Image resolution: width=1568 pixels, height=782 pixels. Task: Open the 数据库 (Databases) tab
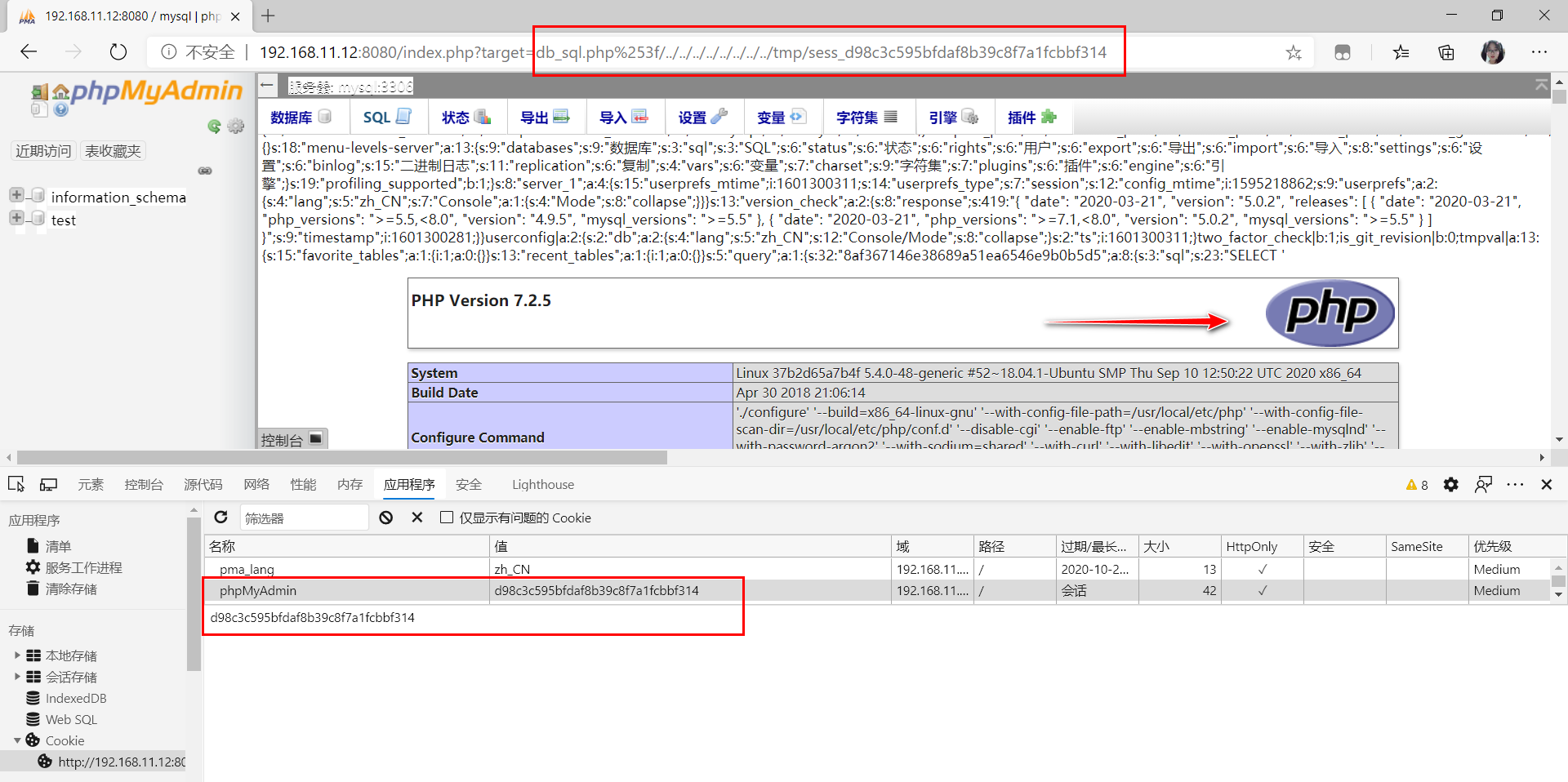click(x=301, y=118)
